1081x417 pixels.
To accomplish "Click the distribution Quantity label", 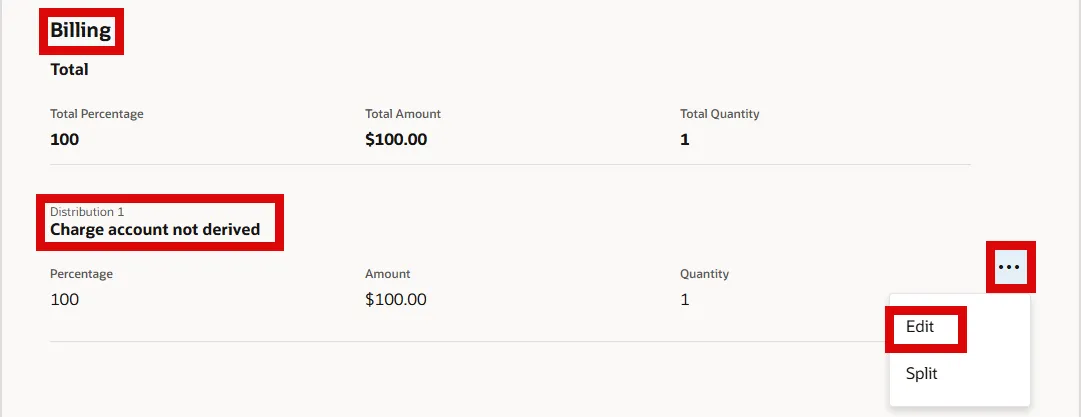I will (704, 274).
